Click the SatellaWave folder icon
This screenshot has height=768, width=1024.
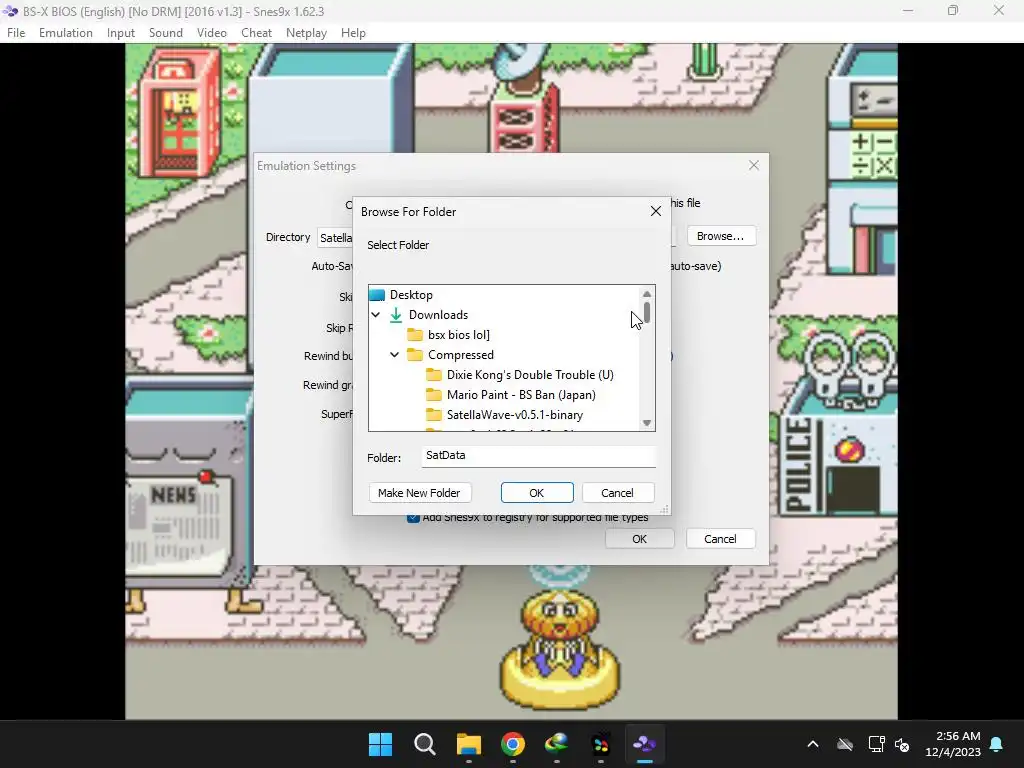click(434, 415)
